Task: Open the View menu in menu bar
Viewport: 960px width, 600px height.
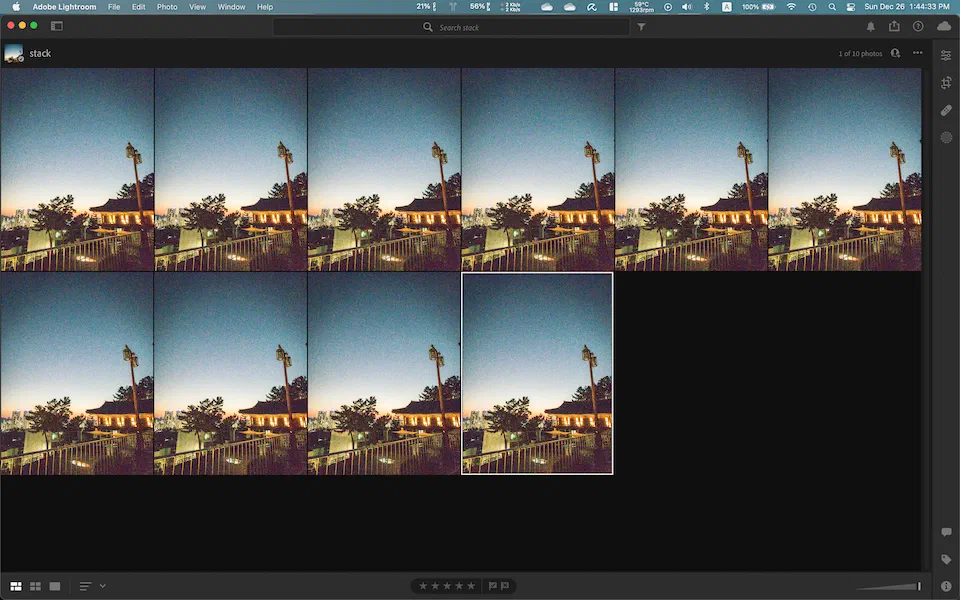Action: (197, 7)
